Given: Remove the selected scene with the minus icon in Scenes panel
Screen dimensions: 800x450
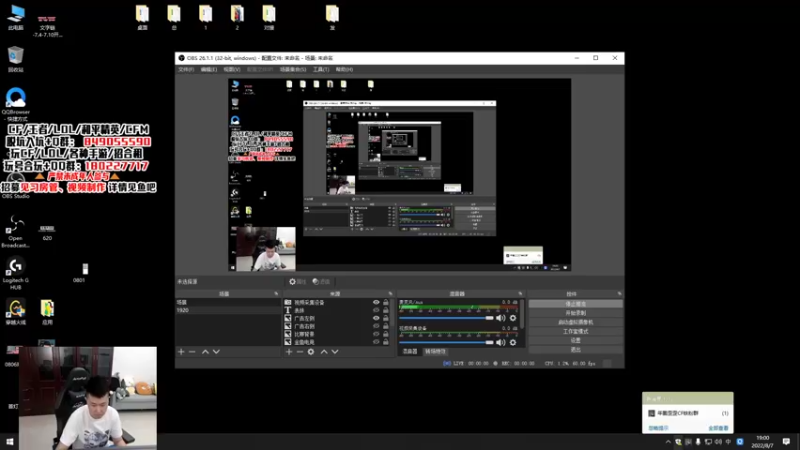Looking at the screenshot, I should [192, 352].
